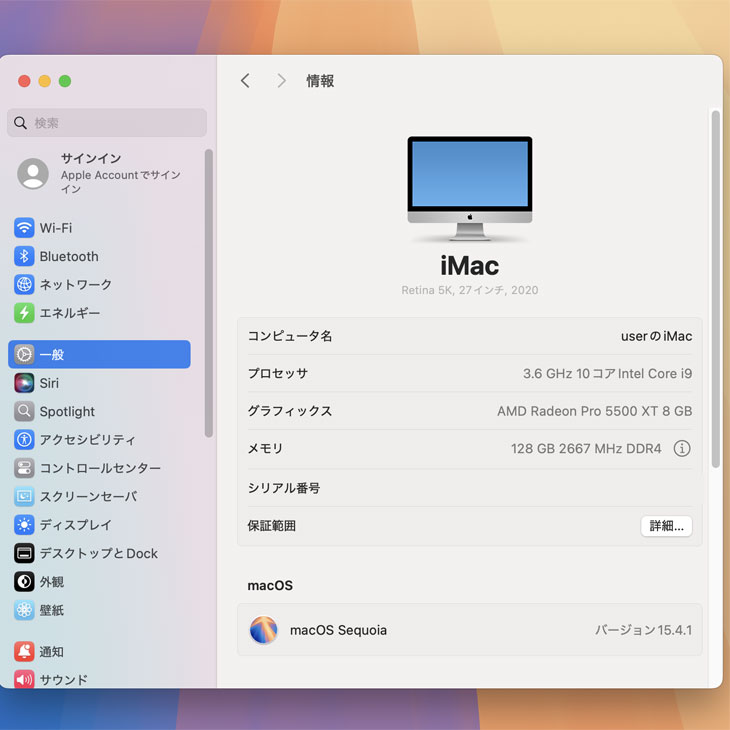Click the プロセッサ row value text
This screenshot has height=730, width=730.
click(607, 373)
